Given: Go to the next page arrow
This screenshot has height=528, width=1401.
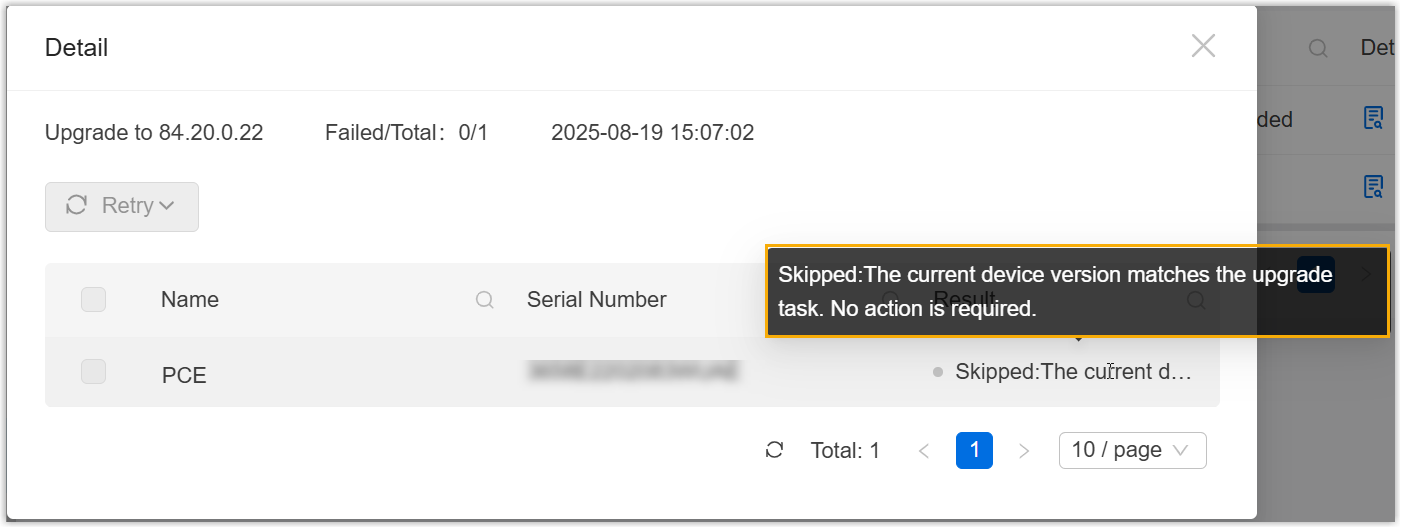Looking at the screenshot, I should 1024,451.
